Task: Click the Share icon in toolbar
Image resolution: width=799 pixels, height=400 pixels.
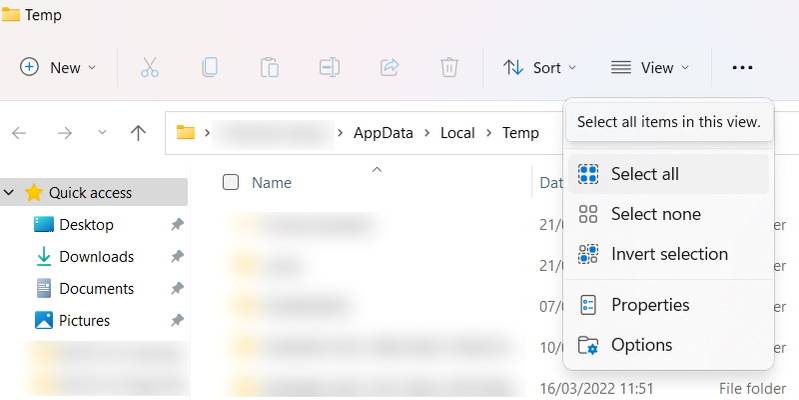Action: (389, 67)
